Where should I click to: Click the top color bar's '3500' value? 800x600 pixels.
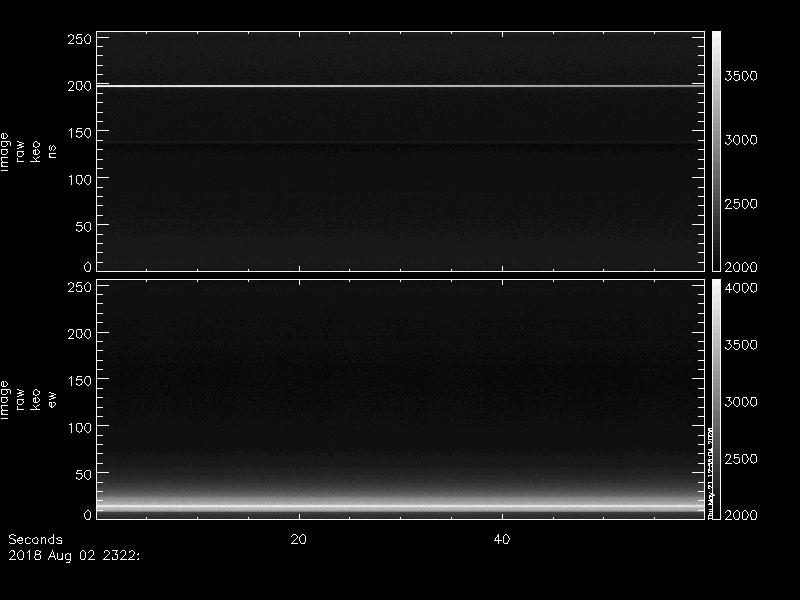coord(741,76)
